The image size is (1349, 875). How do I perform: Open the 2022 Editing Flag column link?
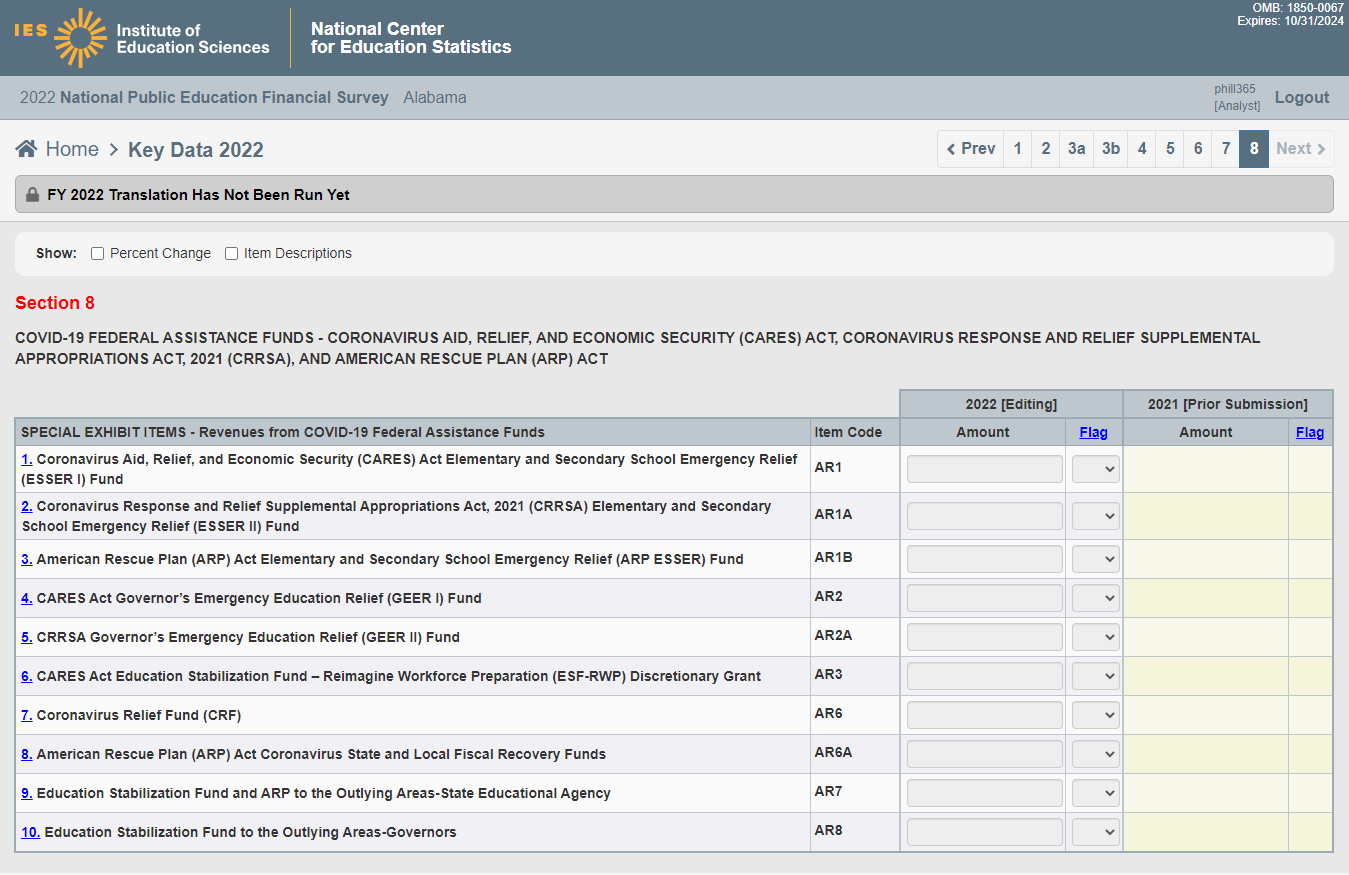pos(1093,432)
